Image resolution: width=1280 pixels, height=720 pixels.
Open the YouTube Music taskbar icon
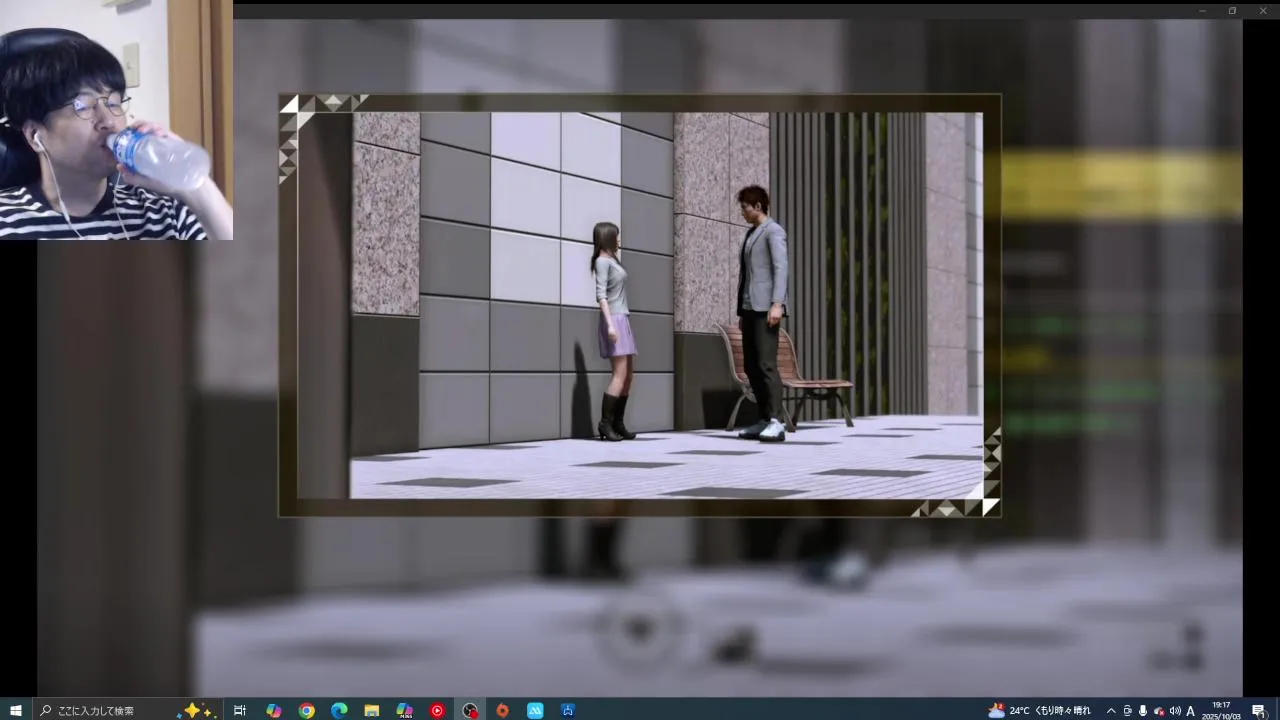click(437, 710)
